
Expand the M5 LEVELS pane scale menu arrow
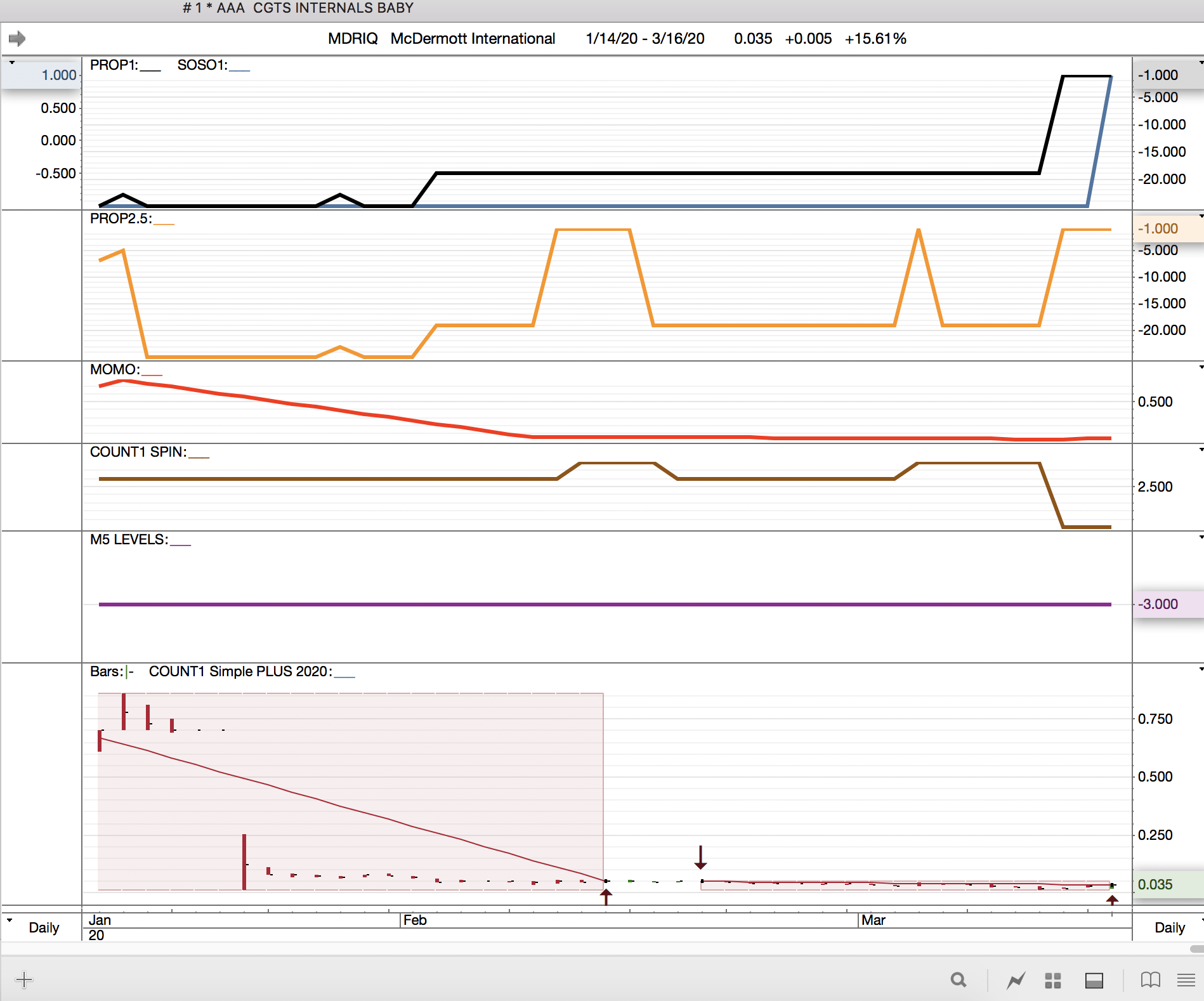coord(1201,537)
